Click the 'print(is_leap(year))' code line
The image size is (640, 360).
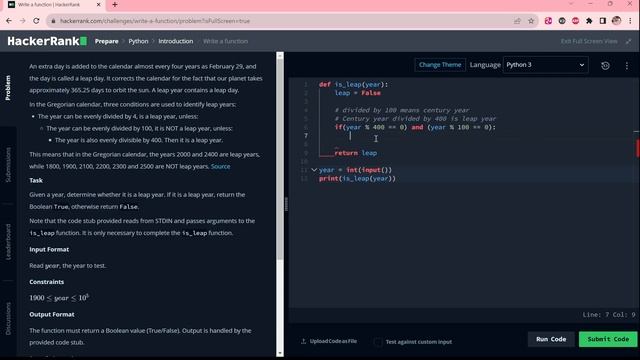[x=357, y=178]
